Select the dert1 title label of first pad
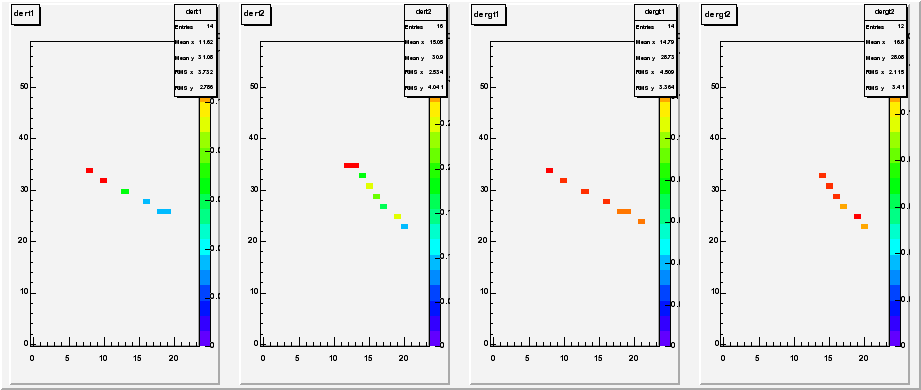Viewport: 921px width, 390px height. point(25,15)
